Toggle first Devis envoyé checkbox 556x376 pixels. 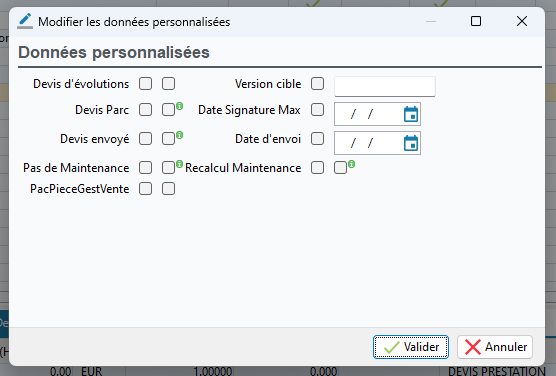145,139
